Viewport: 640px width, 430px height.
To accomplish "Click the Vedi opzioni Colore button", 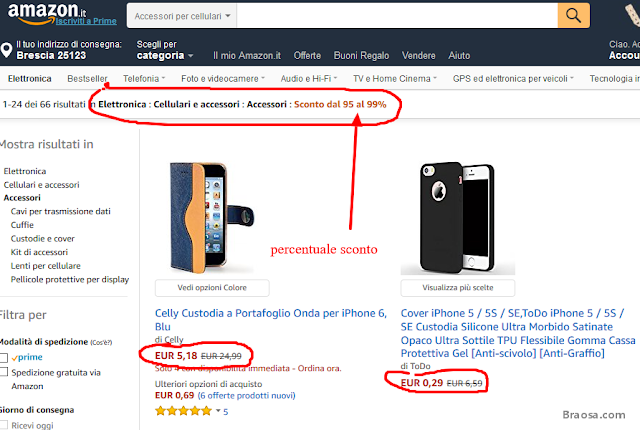I will [x=210, y=288].
